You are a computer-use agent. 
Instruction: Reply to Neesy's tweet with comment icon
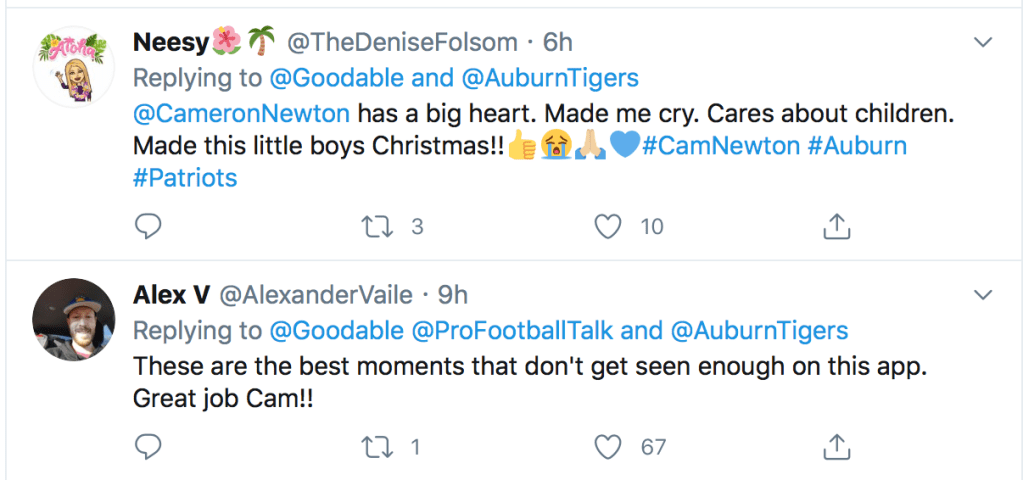[148, 227]
